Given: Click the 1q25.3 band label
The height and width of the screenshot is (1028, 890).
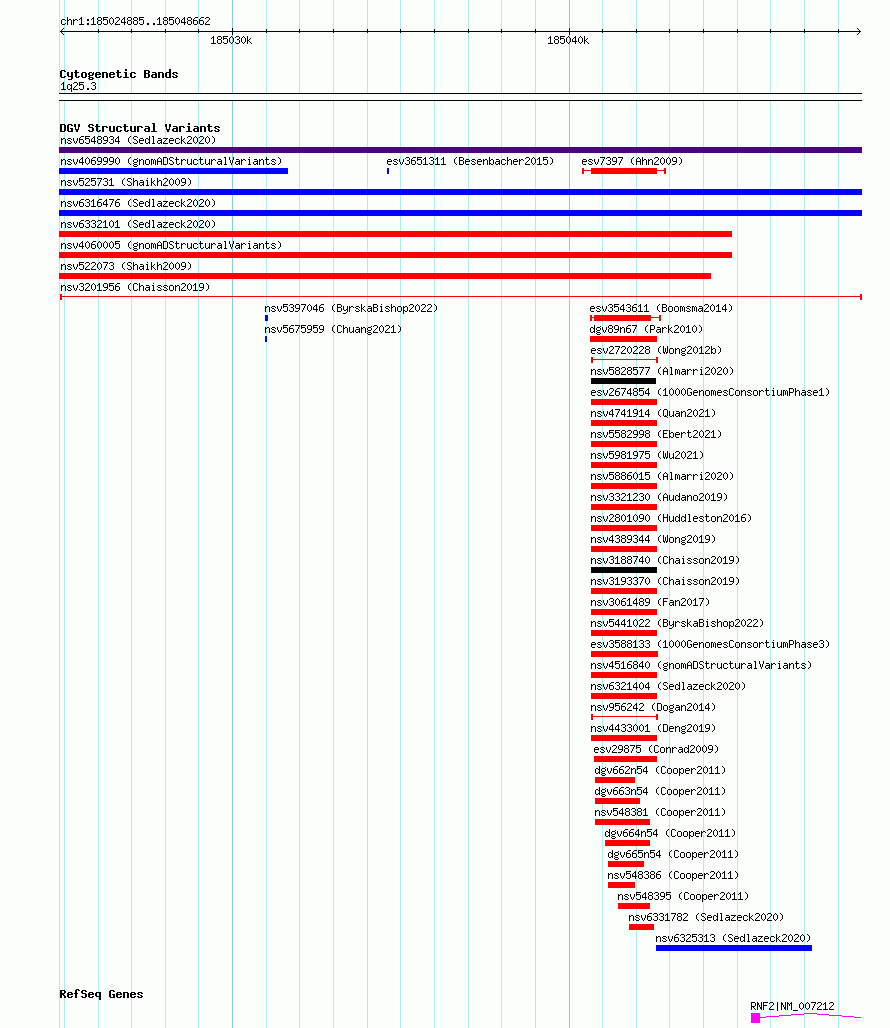Looking at the screenshot, I should pyautogui.click(x=78, y=86).
